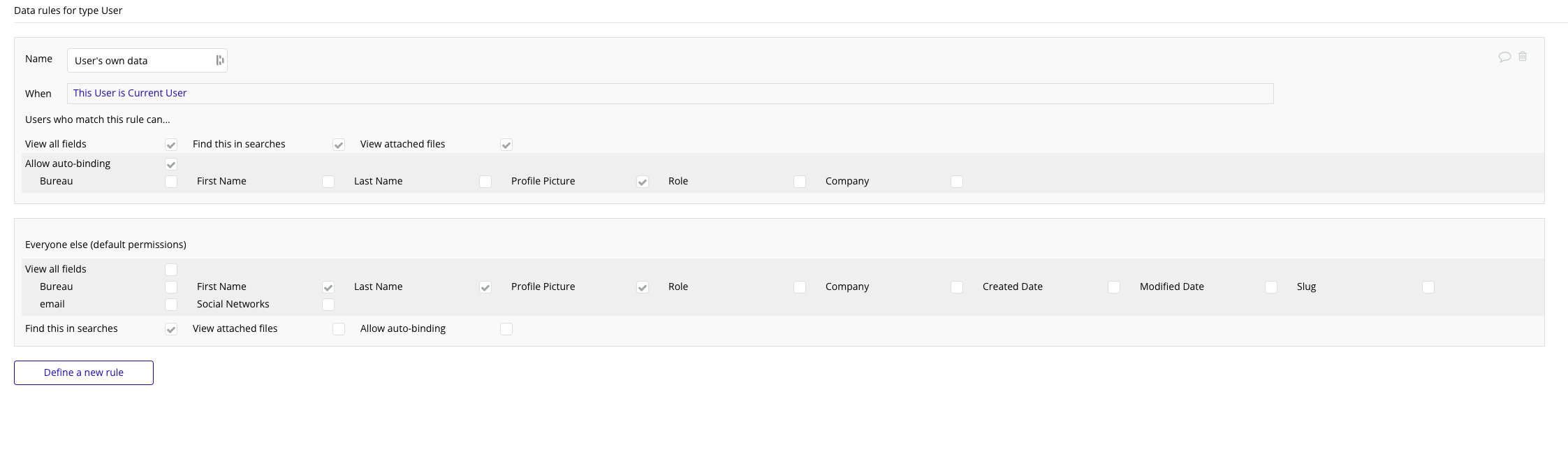Check the 'Modified Date' checkbox
The width and height of the screenshot is (1568, 457).
(x=1271, y=287)
